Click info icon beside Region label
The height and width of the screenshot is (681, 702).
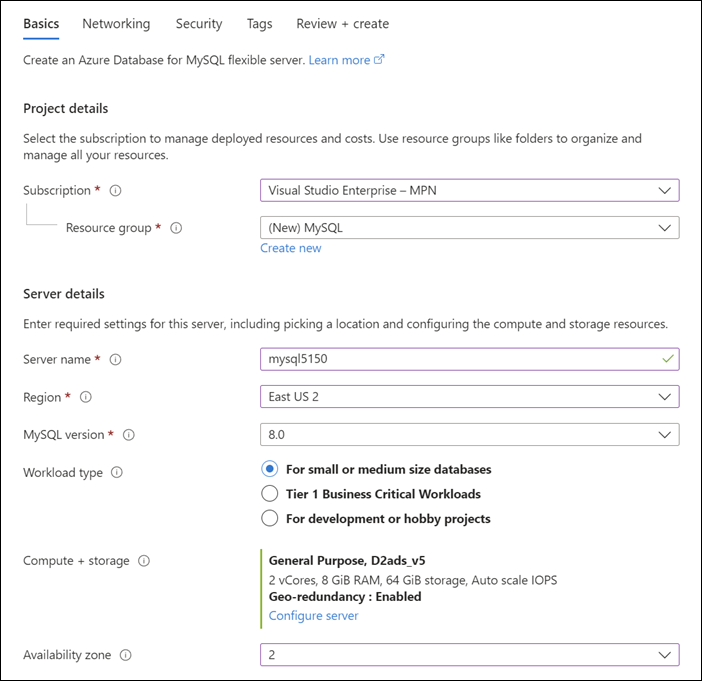(x=86, y=397)
